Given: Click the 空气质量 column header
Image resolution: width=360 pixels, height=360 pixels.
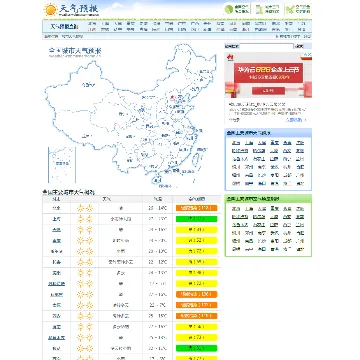Looking at the screenshot, I should coord(197,199).
